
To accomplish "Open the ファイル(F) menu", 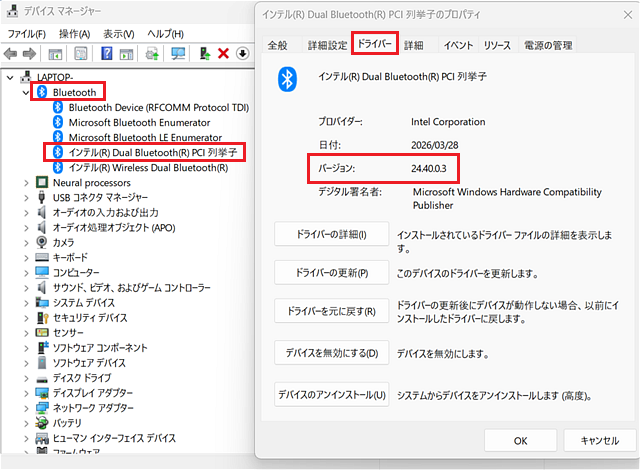I will click(x=27, y=34).
